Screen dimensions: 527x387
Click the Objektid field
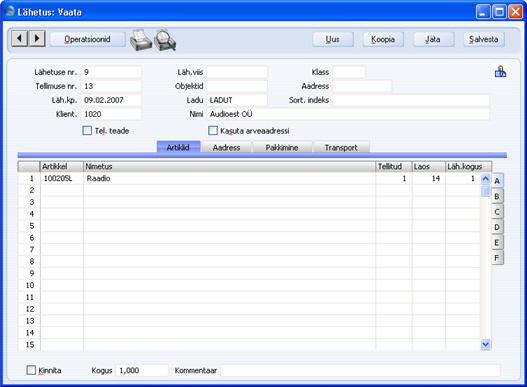pyautogui.click(x=237, y=86)
